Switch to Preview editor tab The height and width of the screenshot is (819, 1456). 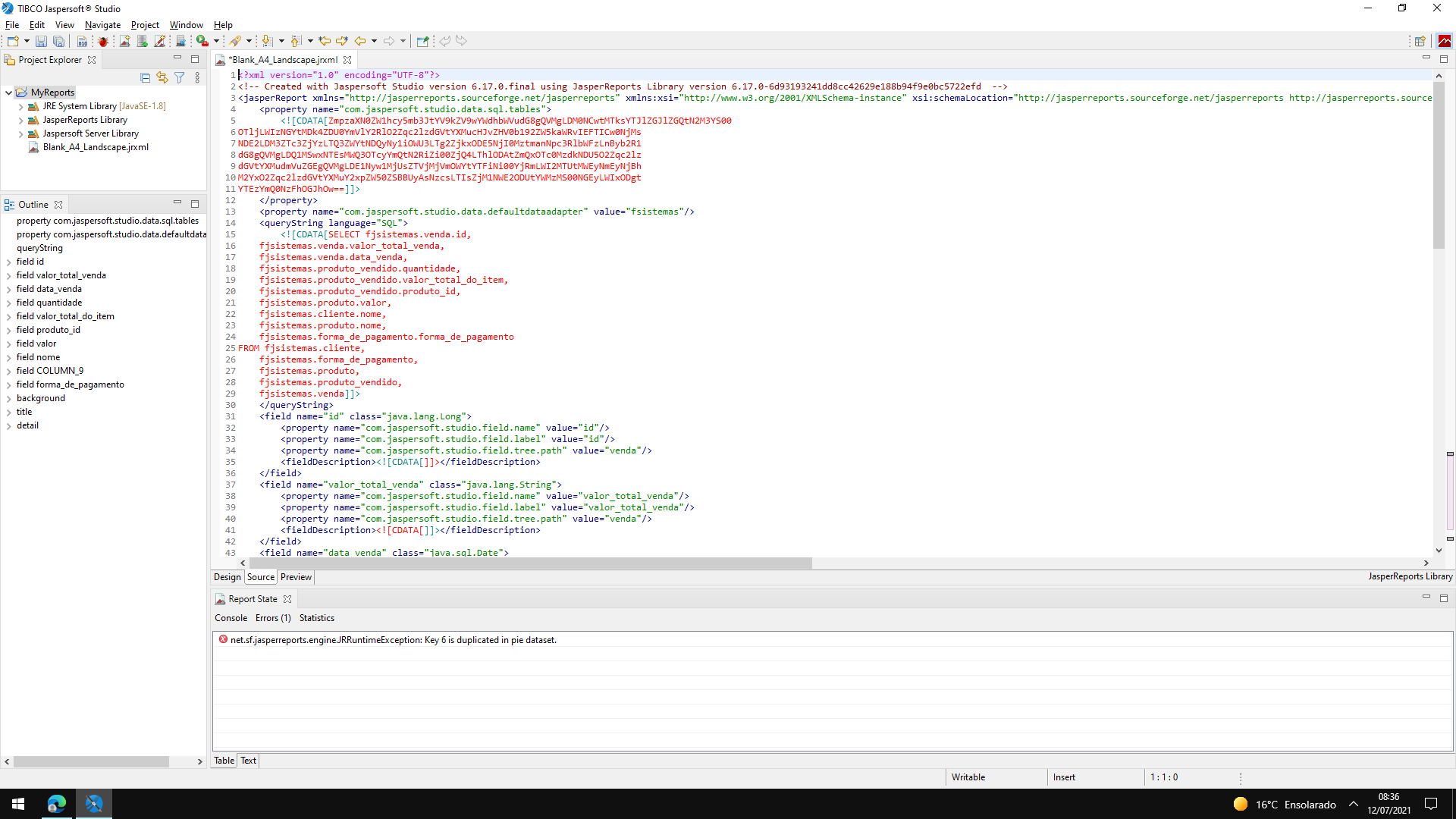[x=296, y=577]
